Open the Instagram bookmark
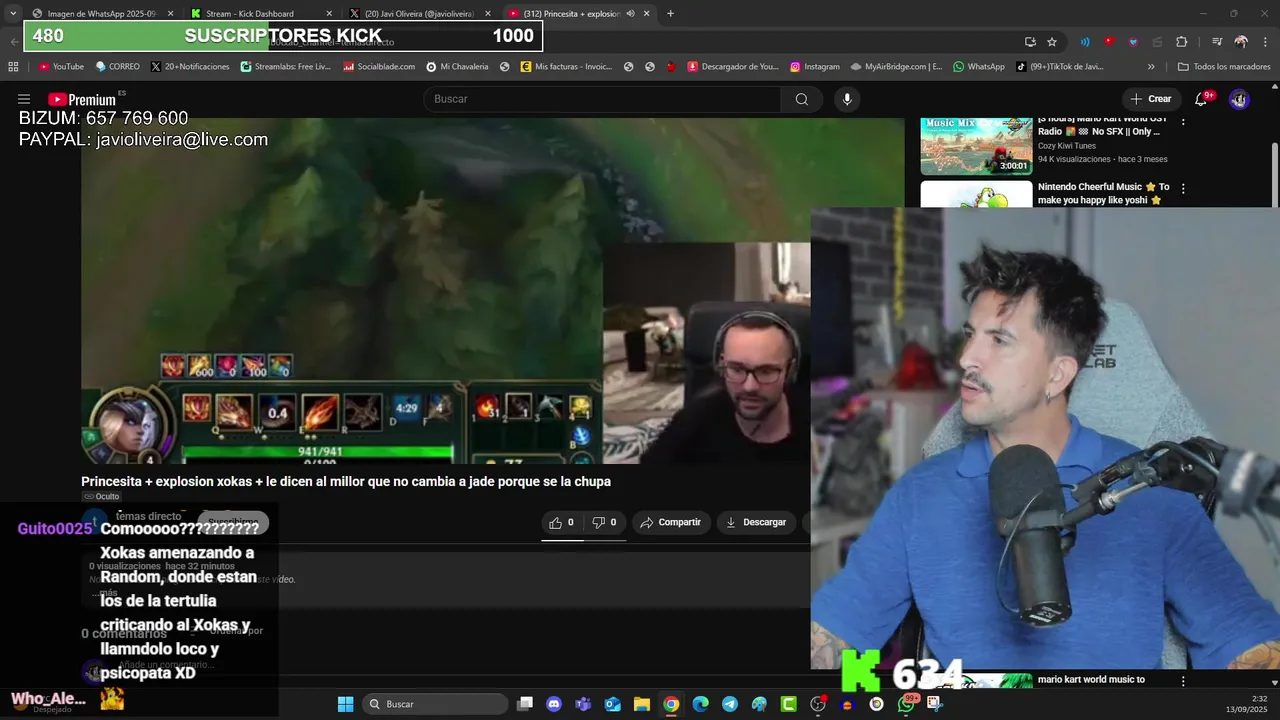 (814, 67)
